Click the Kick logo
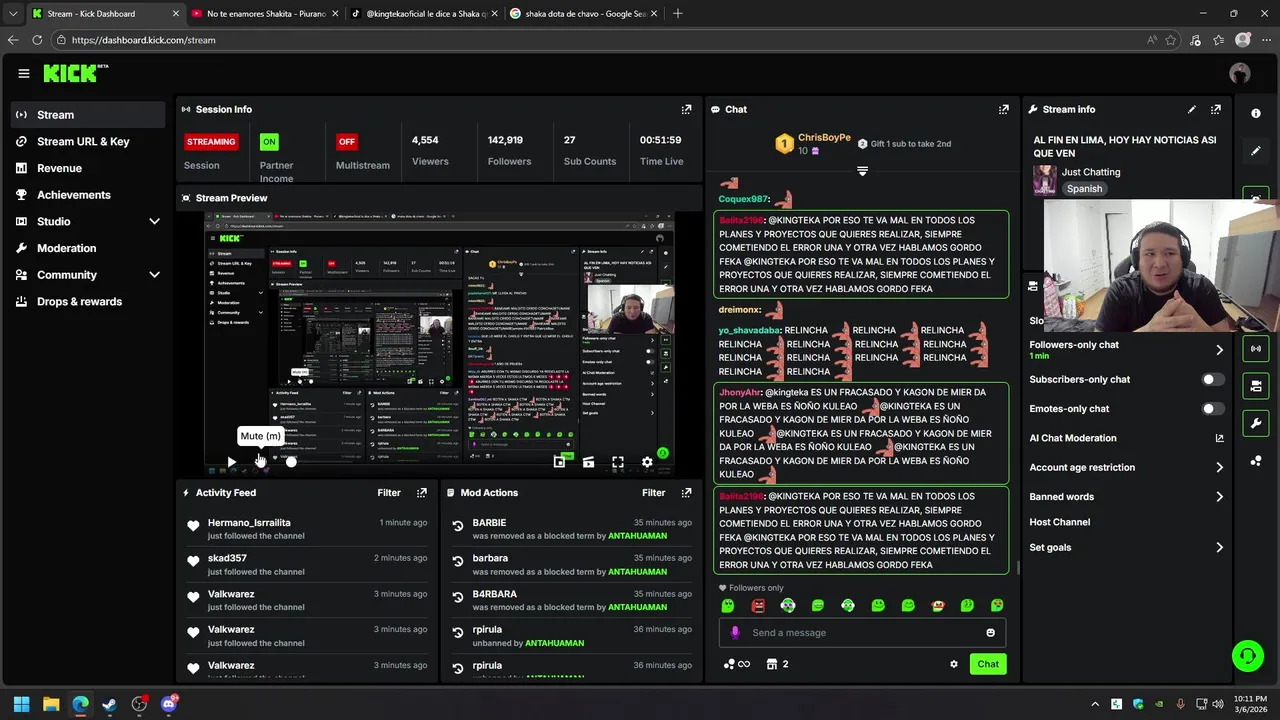 75,73
